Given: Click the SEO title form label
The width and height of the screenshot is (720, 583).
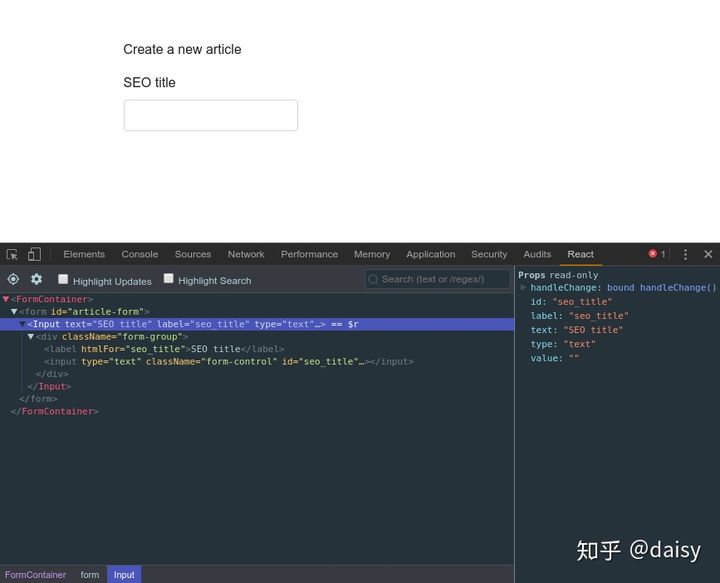Looking at the screenshot, I should click(x=149, y=83).
